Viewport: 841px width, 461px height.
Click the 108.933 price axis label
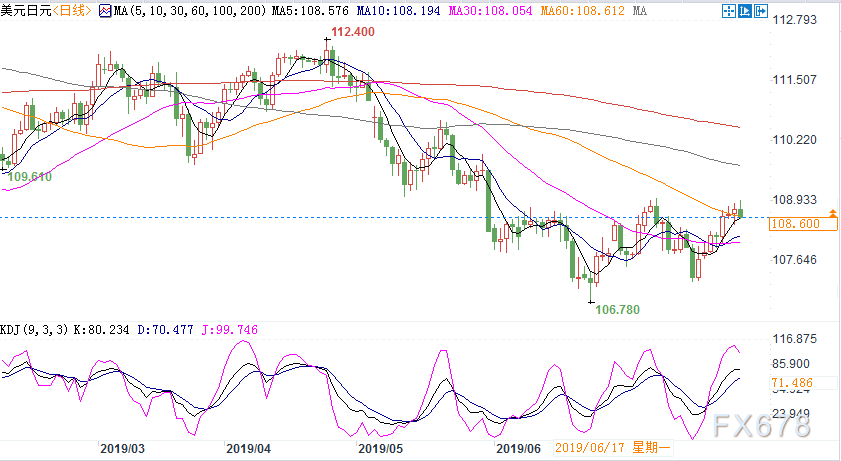click(x=794, y=200)
